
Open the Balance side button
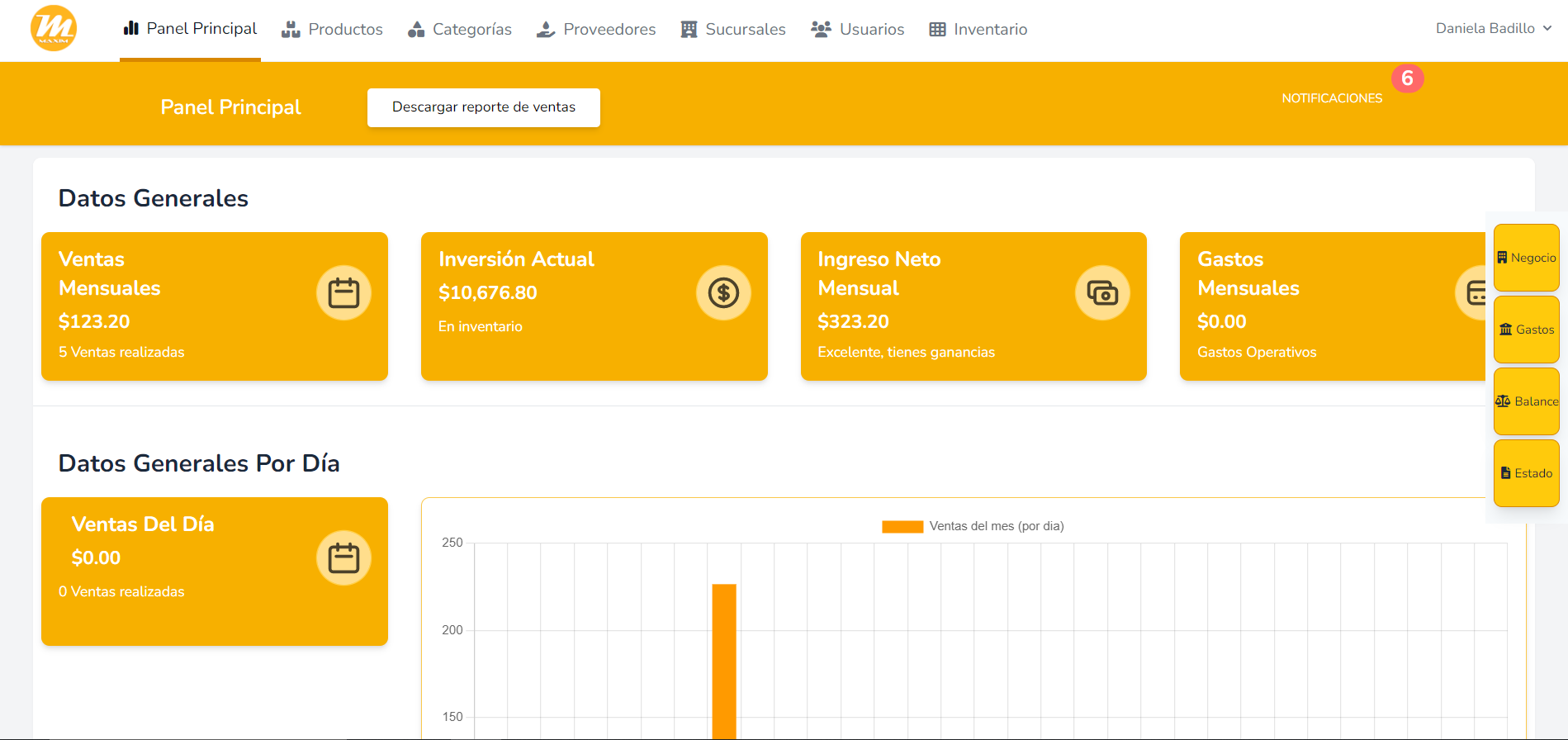point(1527,401)
